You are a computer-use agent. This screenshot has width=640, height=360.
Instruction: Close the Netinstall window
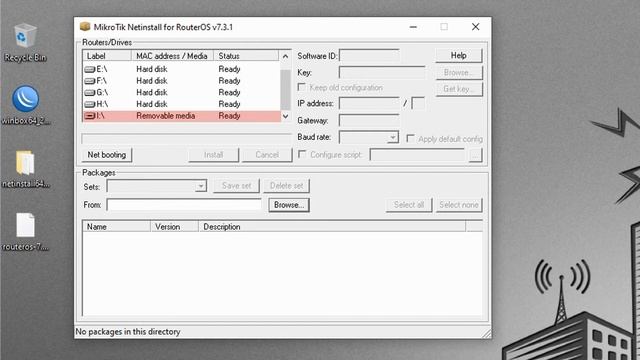tap(476, 27)
